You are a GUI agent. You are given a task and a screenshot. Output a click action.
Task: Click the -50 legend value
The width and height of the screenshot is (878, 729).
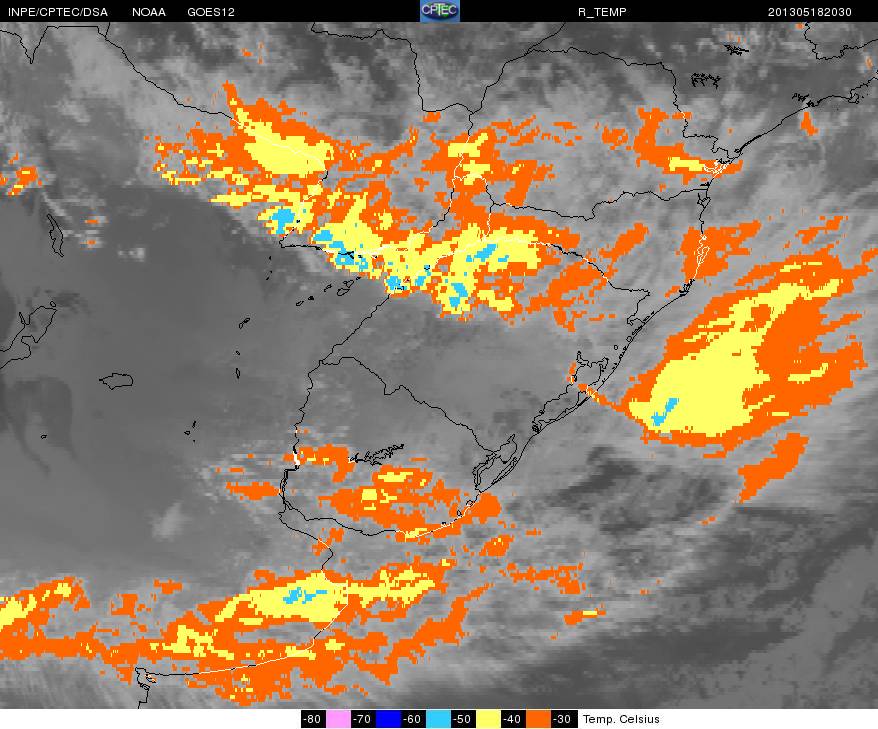tap(464, 719)
